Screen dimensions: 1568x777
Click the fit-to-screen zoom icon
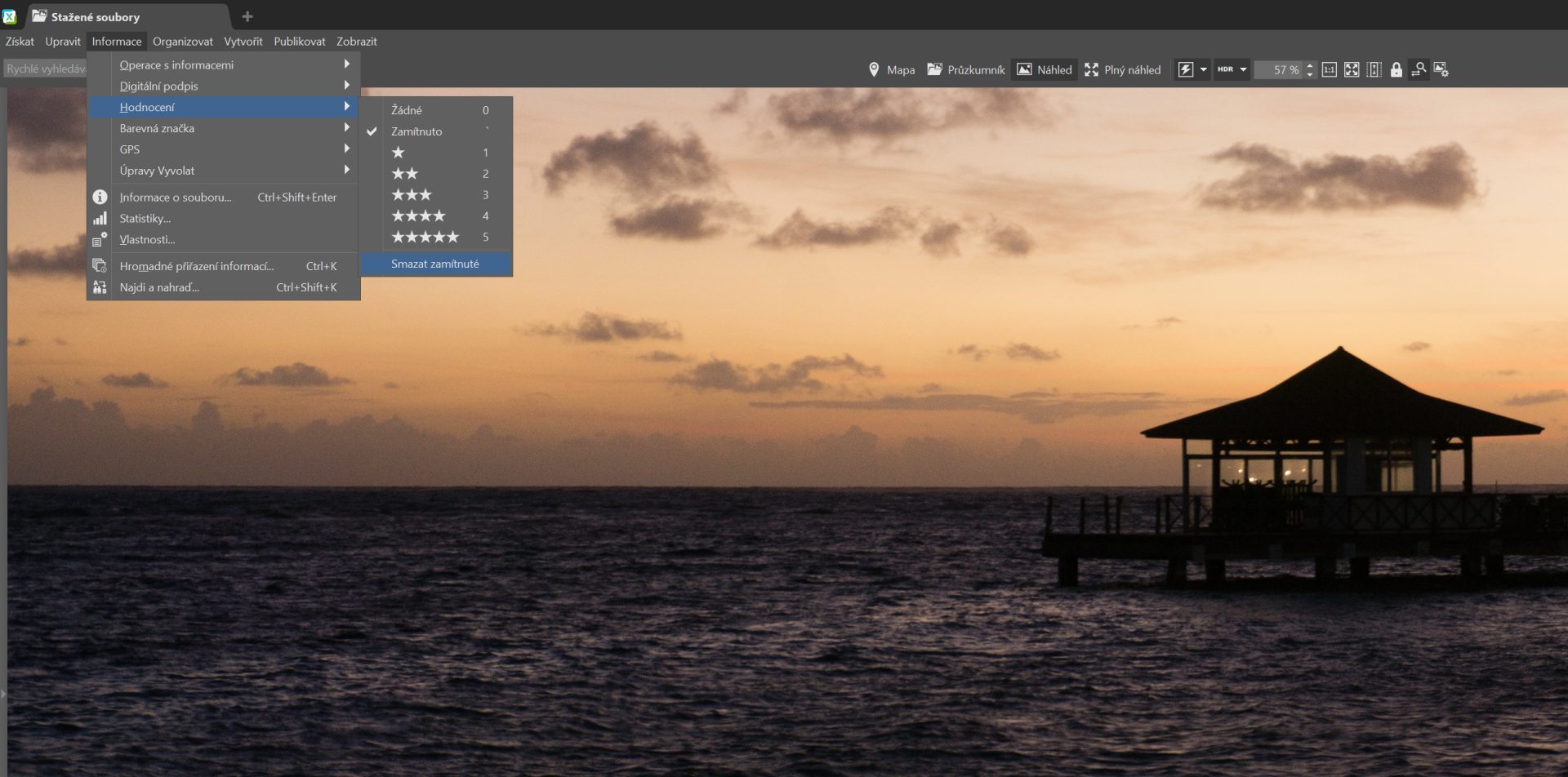[1352, 70]
